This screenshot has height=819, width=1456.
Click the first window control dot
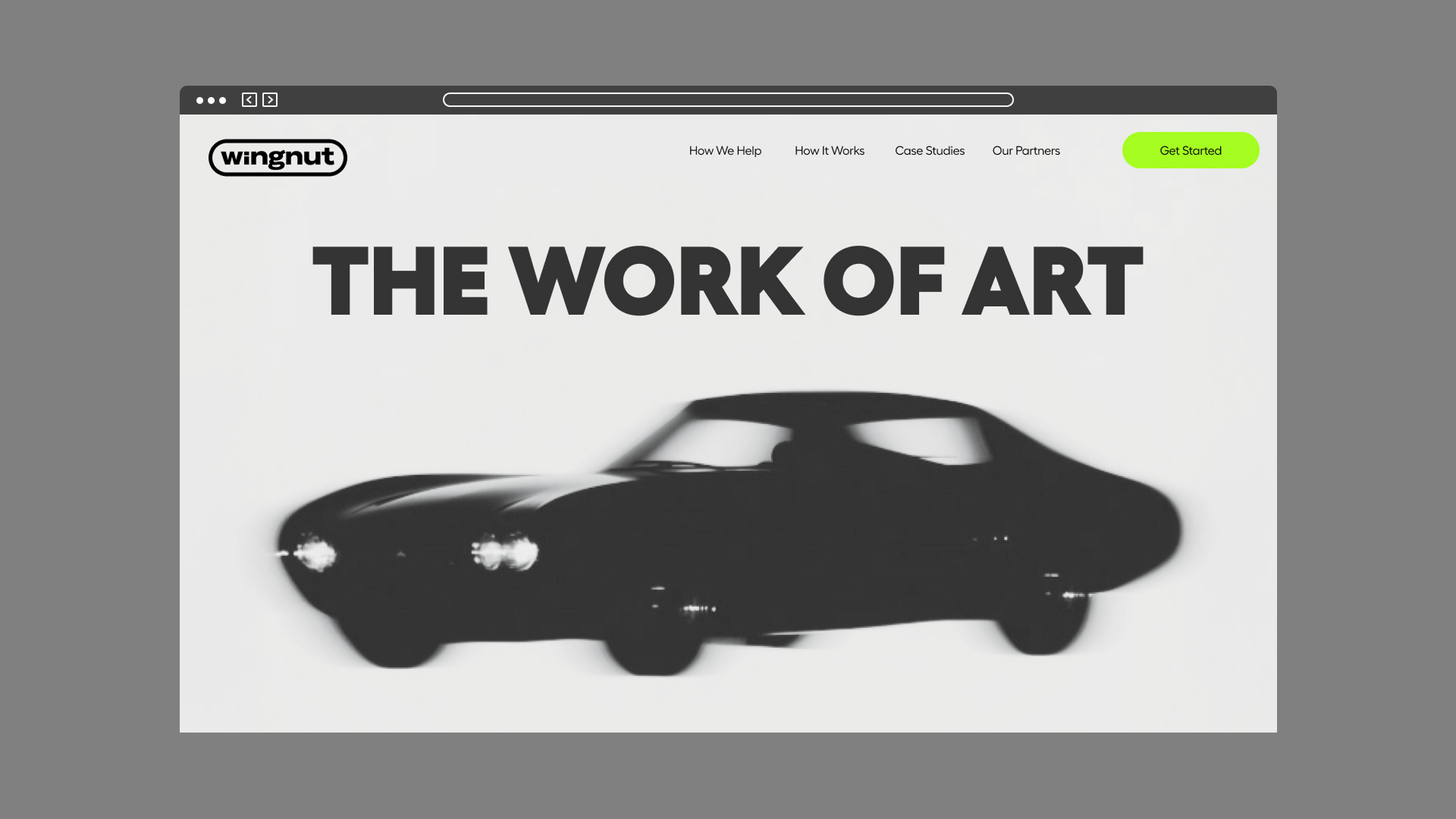tap(200, 100)
